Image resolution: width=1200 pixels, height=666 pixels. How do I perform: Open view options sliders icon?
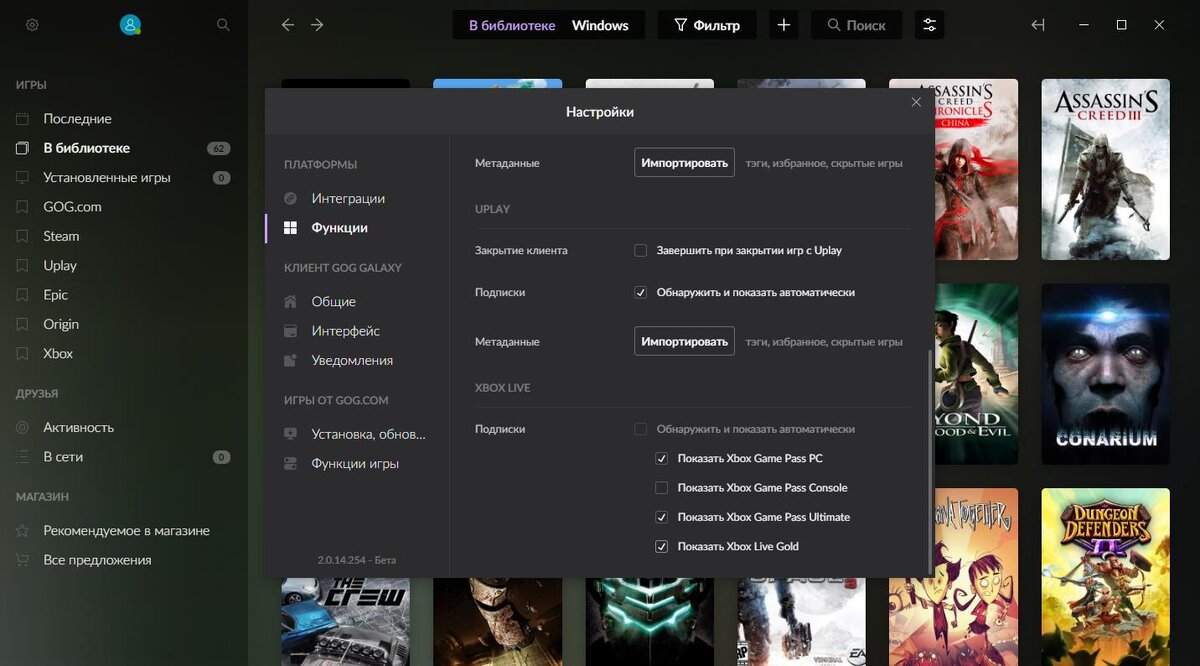coord(929,25)
